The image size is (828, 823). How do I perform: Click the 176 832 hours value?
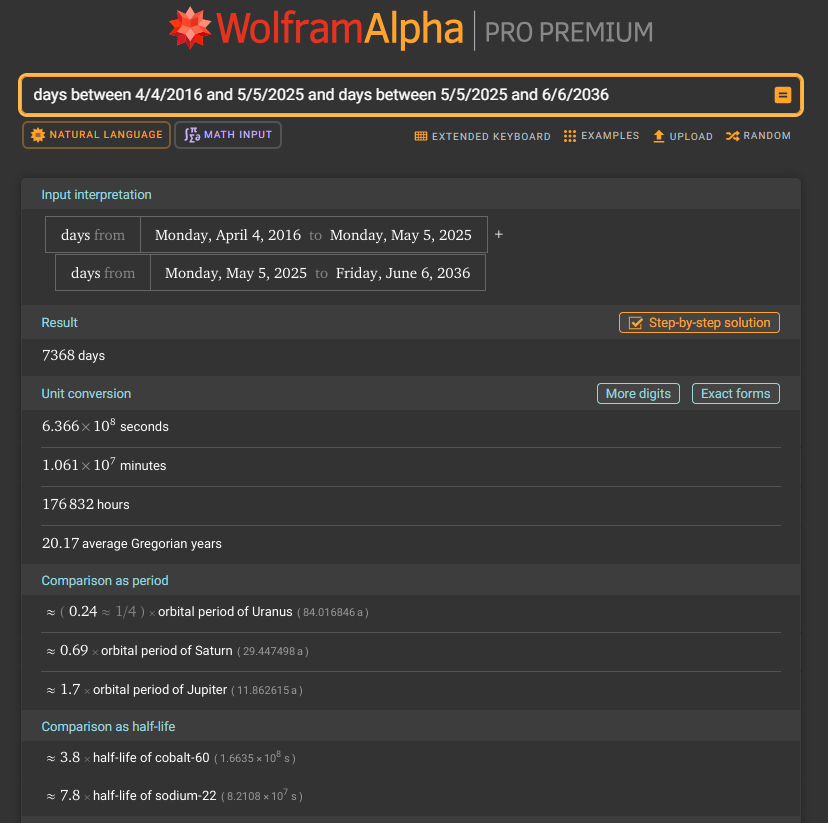point(86,505)
